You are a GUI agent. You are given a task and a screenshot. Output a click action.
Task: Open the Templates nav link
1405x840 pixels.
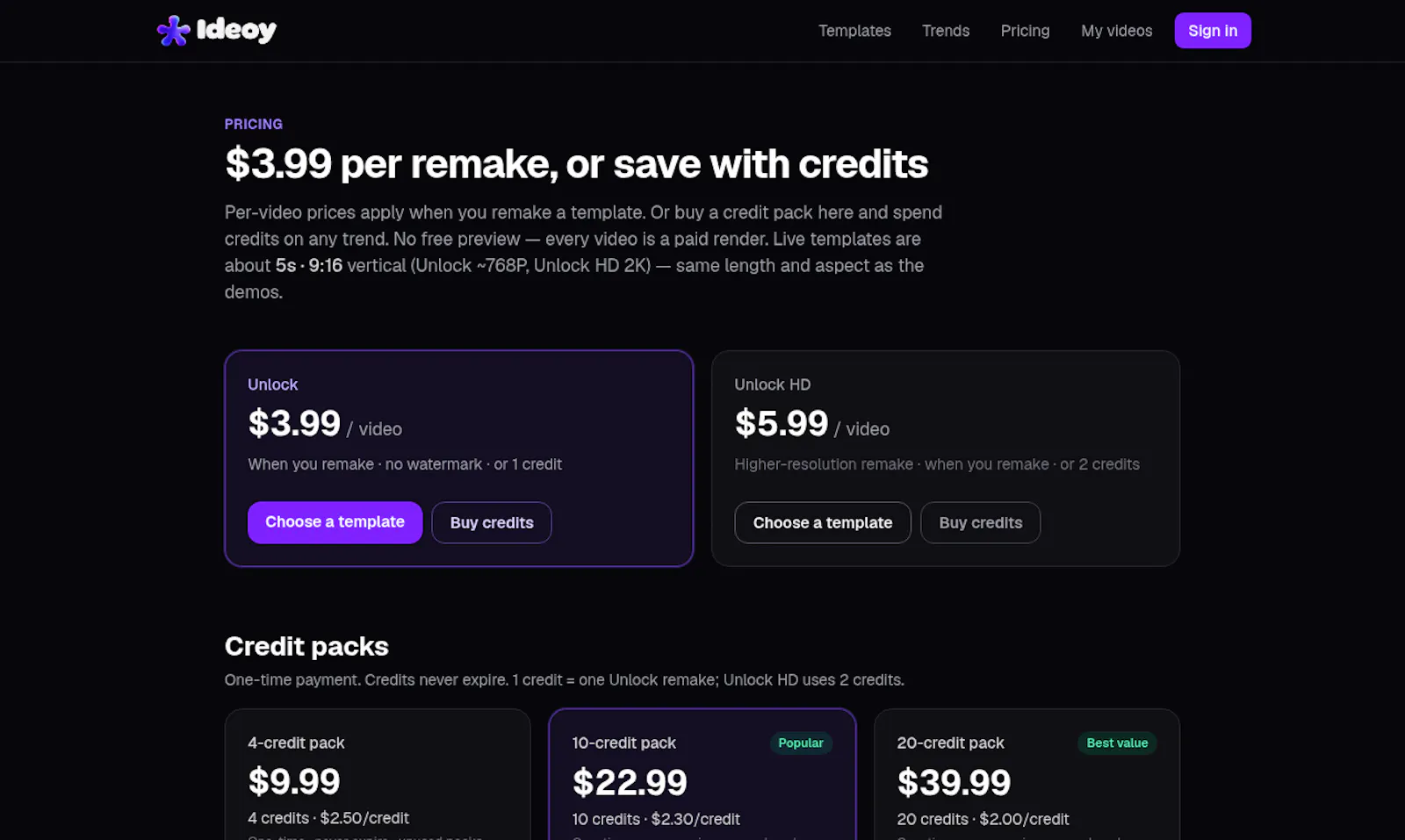point(854,31)
